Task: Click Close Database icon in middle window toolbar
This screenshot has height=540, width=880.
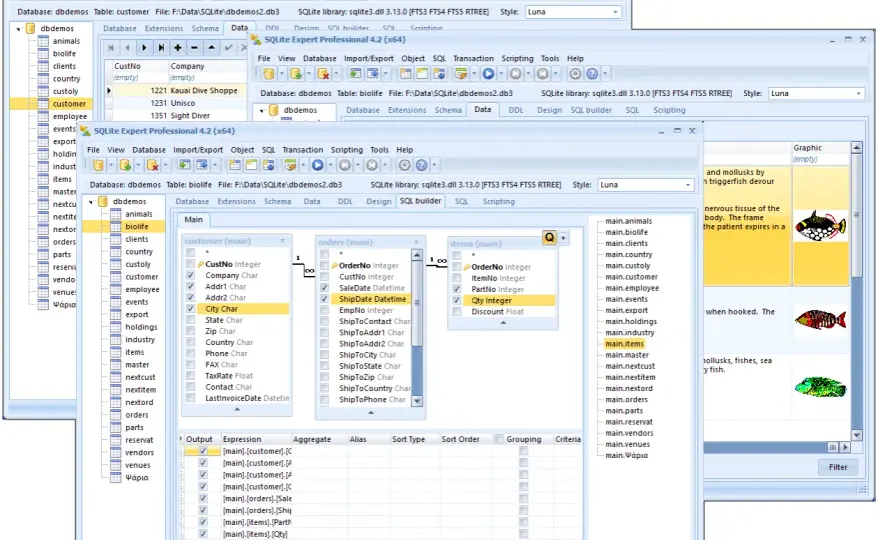Action: coord(323,74)
